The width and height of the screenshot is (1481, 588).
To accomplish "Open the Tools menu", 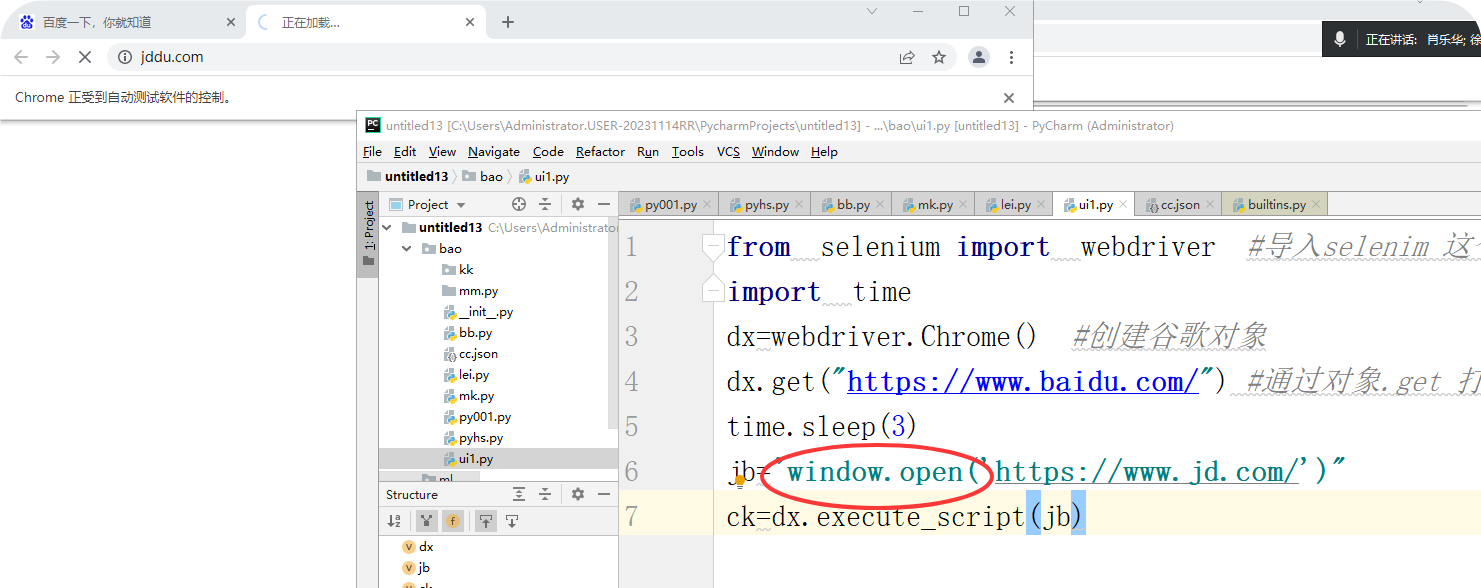I will tap(688, 152).
